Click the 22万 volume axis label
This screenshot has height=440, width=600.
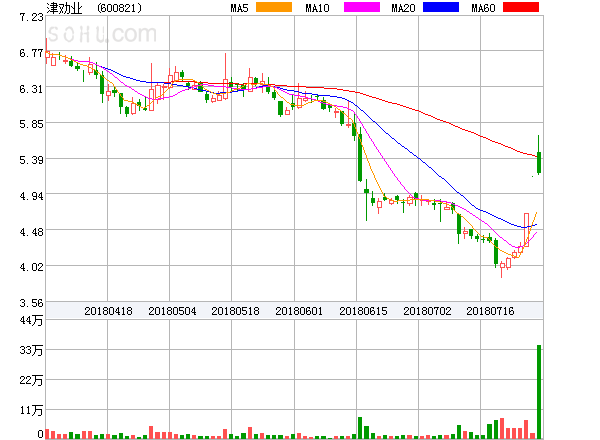[31, 380]
